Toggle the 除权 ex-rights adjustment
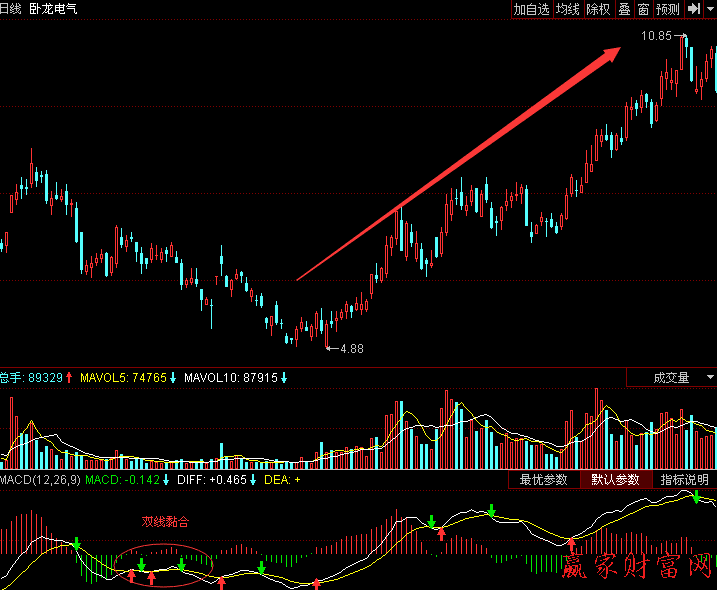This screenshot has height=590, width=717. [598, 9]
